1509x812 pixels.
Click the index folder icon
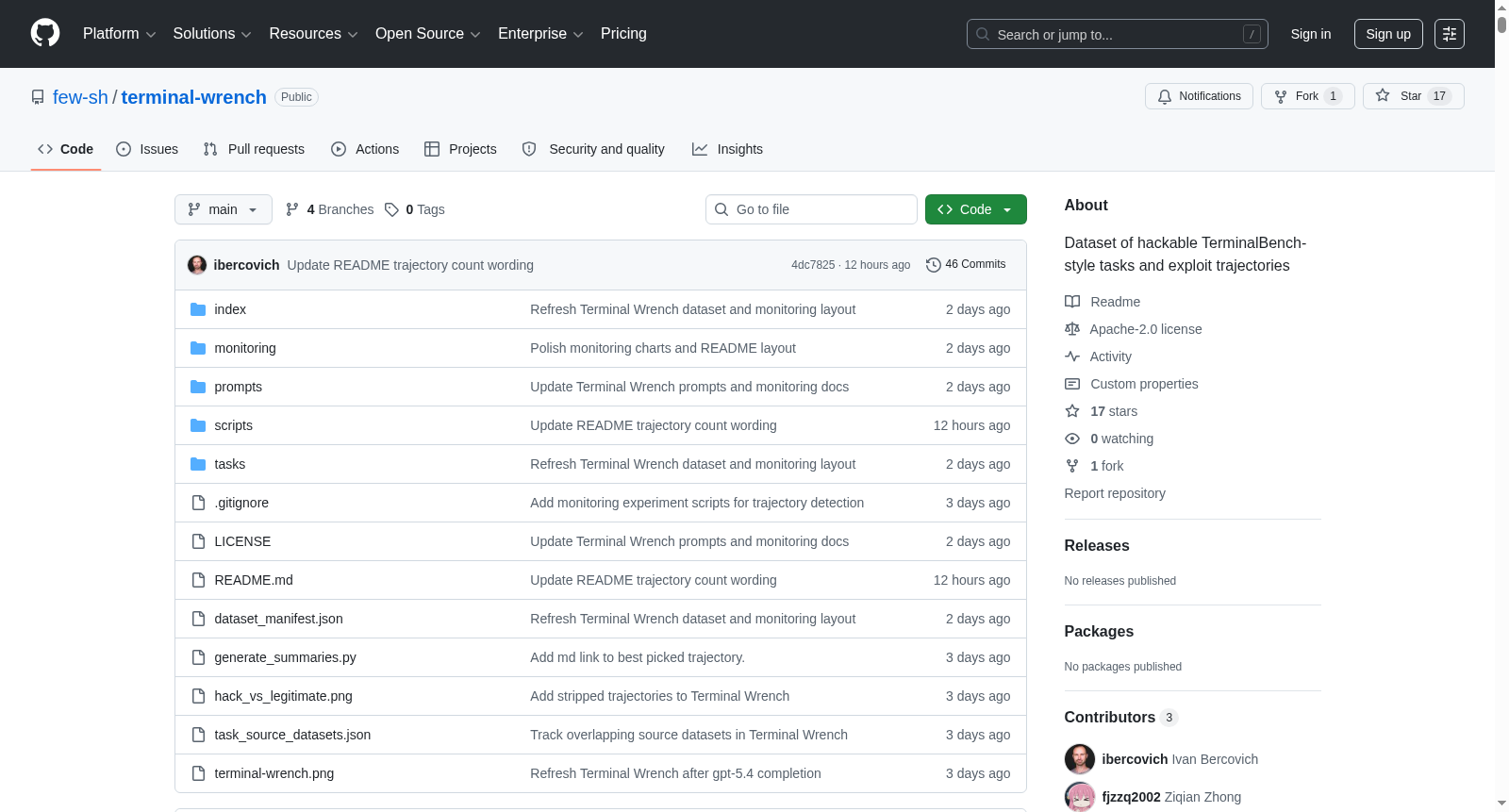tap(198, 309)
